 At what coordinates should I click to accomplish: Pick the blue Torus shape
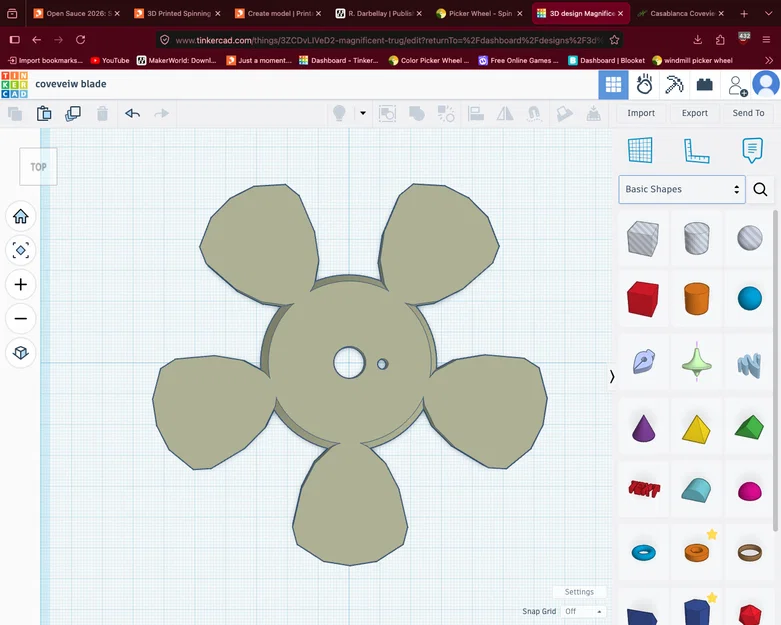pyautogui.click(x=644, y=552)
